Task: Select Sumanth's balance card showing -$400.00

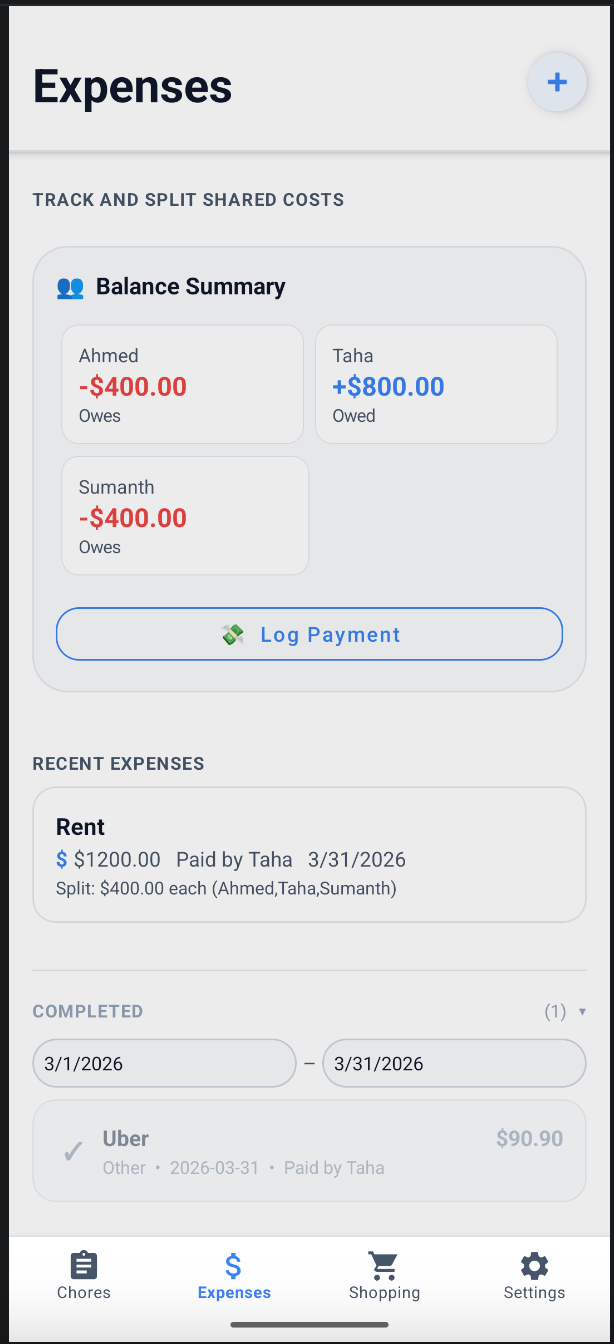Action: click(x=185, y=515)
